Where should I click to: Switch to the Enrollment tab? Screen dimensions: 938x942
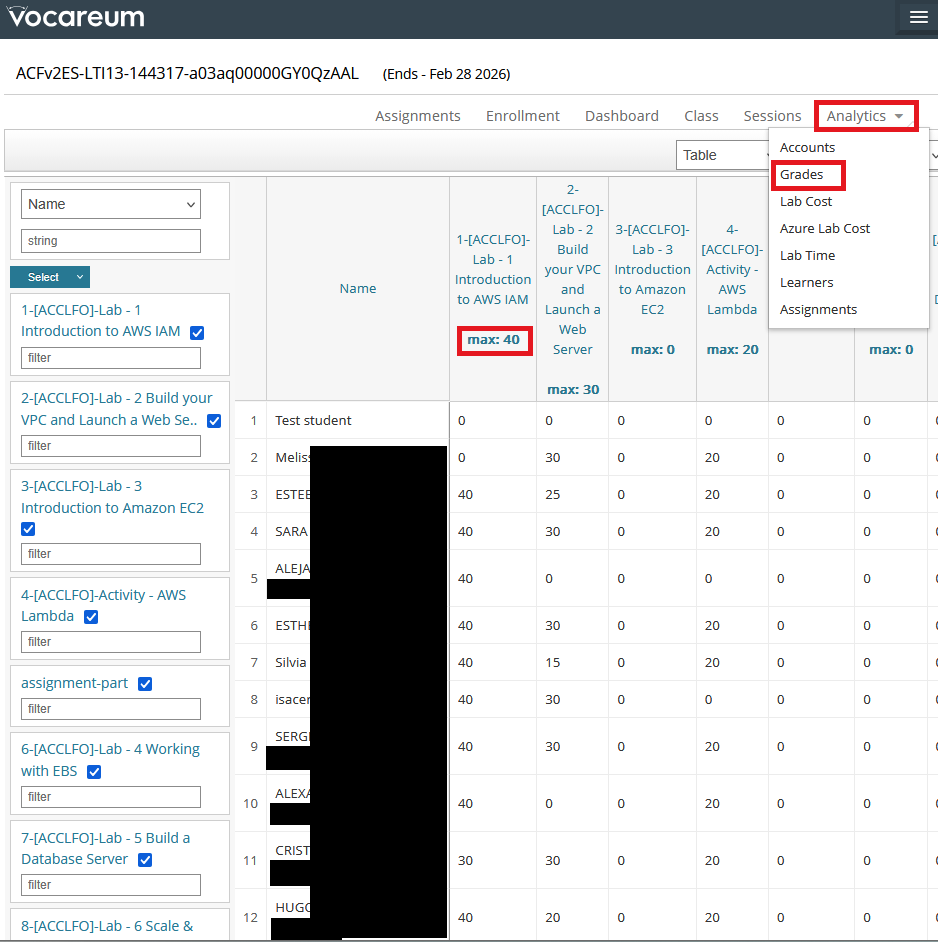click(x=522, y=116)
